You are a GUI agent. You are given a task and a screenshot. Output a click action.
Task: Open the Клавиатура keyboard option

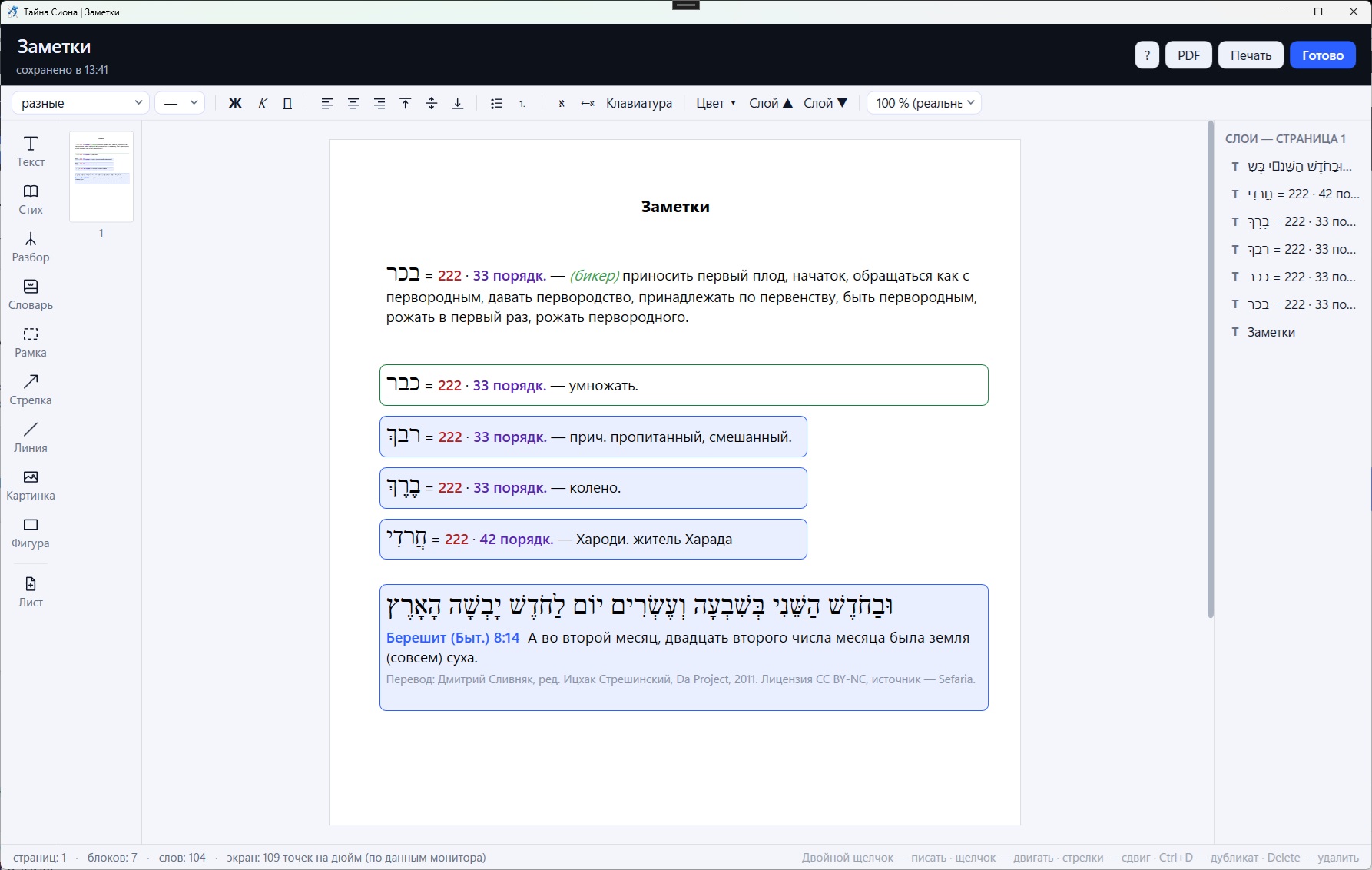coord(638,103)
